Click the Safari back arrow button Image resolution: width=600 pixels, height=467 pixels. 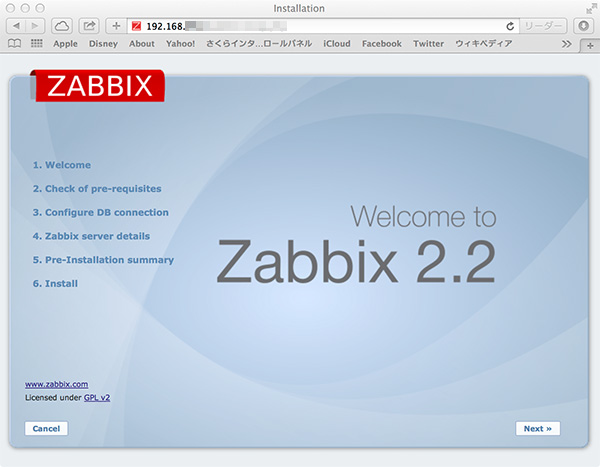pos(16,25)
